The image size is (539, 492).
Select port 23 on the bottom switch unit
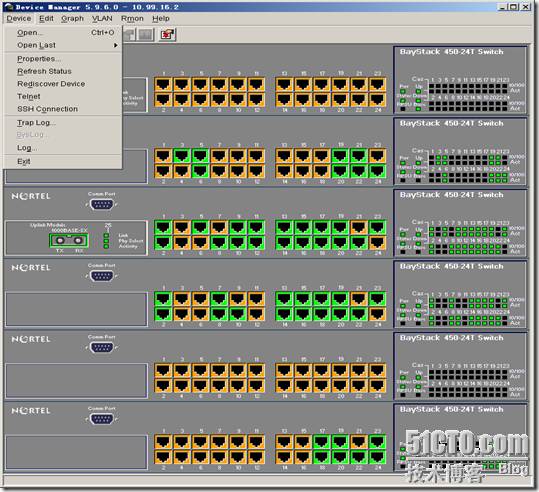tap(377, 442)
